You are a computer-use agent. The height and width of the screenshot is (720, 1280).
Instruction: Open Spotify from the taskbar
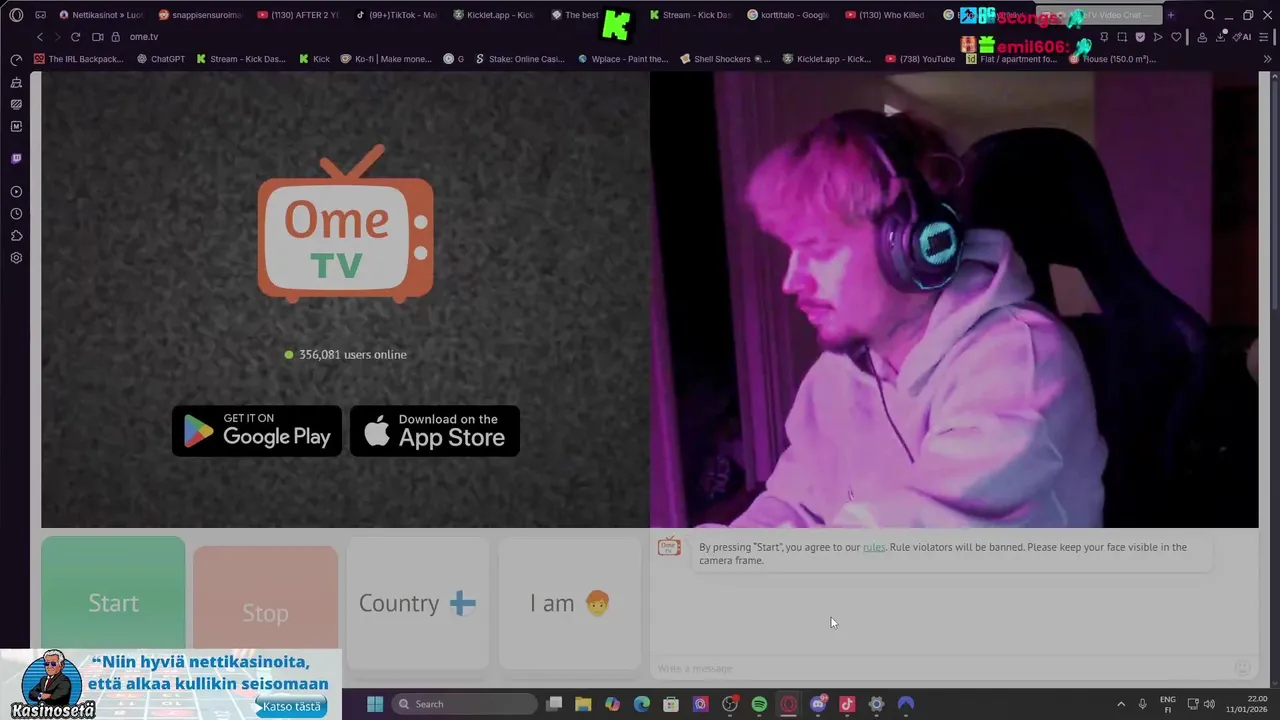[x=759, y=704]
